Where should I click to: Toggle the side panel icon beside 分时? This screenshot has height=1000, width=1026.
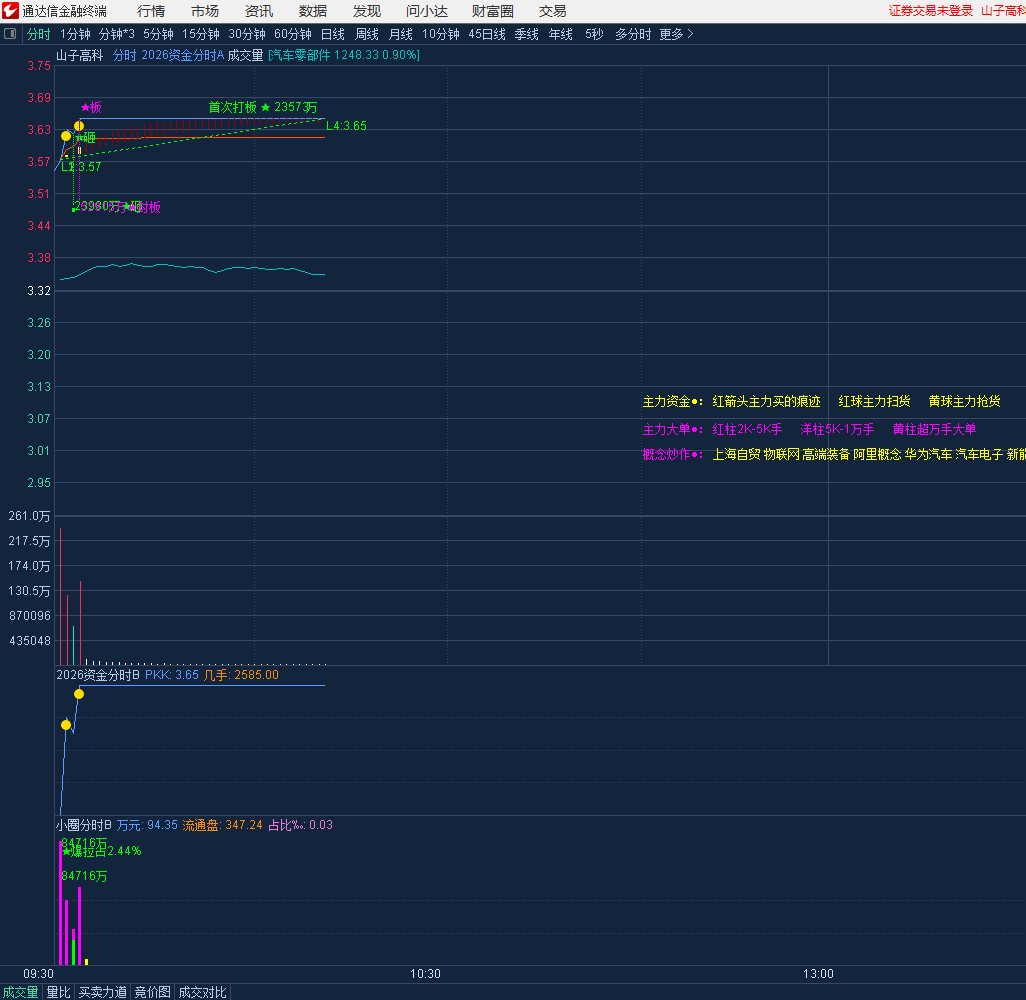[x=11, y=34]
